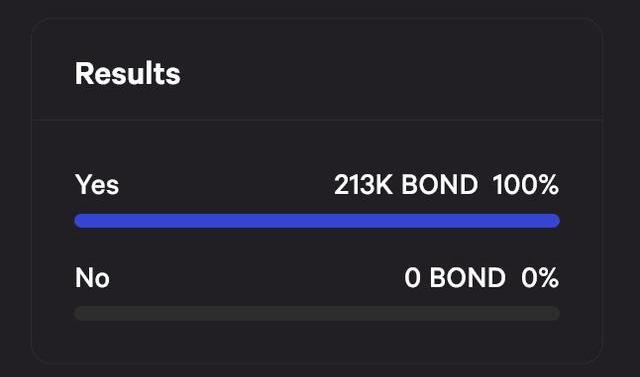Viewport: 640px width, 377px height.
Task: Click the percent sign after 0 in No row
Action: pyautogui.click(x=549, y=278)
